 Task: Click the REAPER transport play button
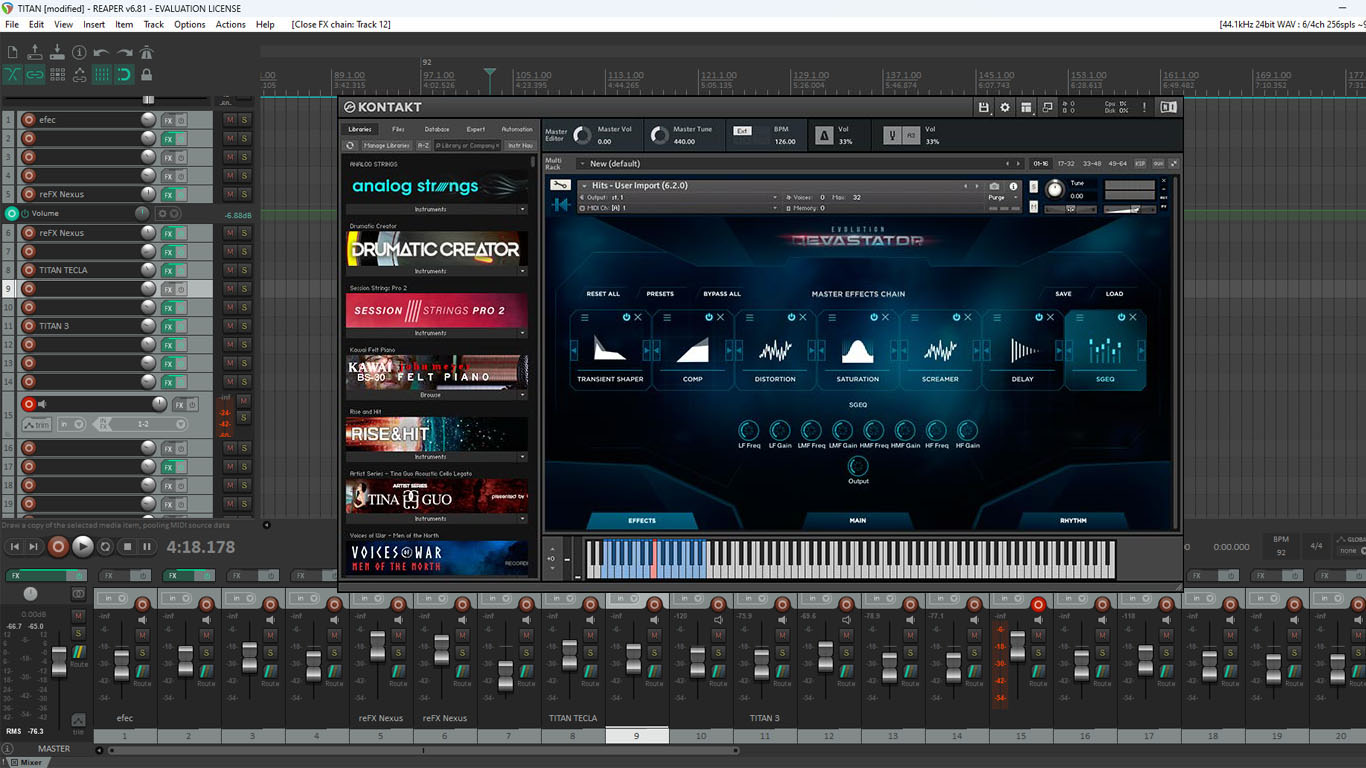tap(83, 546)
